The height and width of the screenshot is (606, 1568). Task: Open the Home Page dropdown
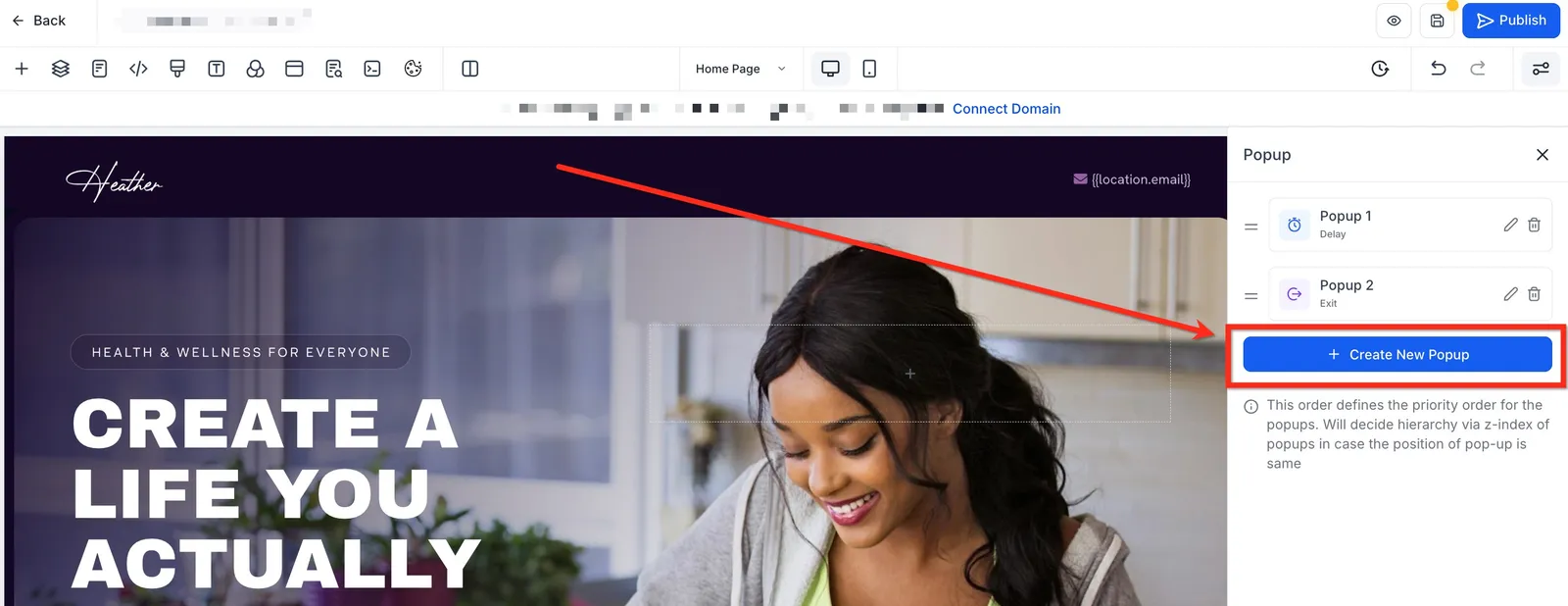tap(741, 69)
